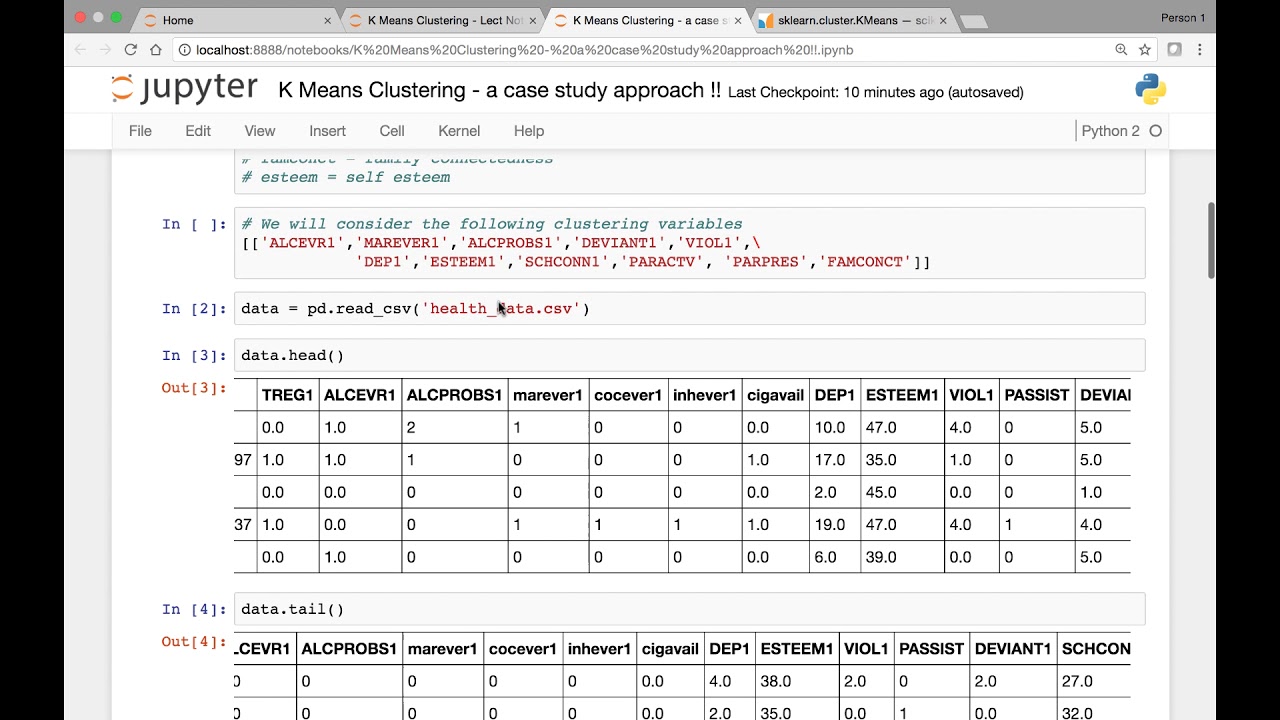Viewport: 1280px width, 720px height.
Task: Click the ESTEEM1 column header in Out[3]
Action: 901,395
